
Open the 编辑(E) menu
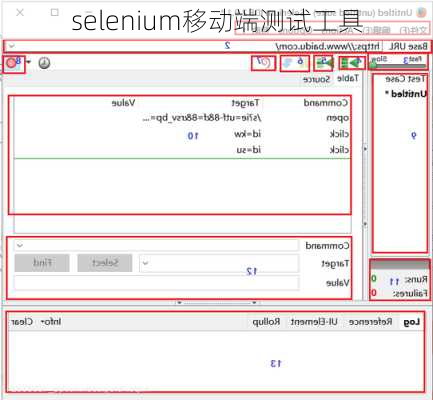click(376, 30)
